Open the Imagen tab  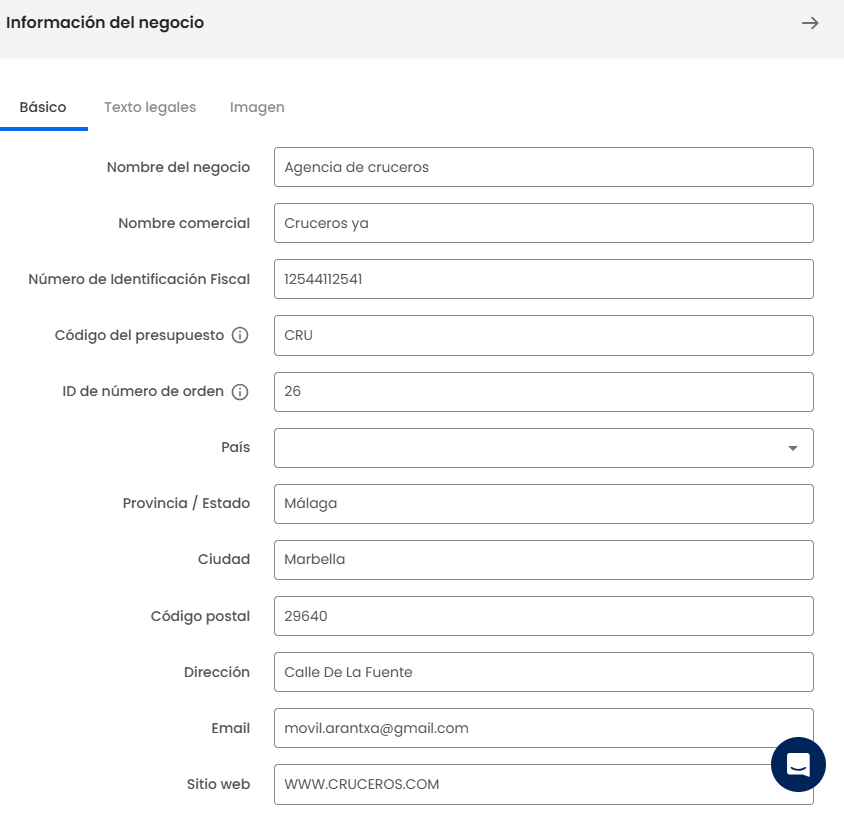click(x=257, y=106)
